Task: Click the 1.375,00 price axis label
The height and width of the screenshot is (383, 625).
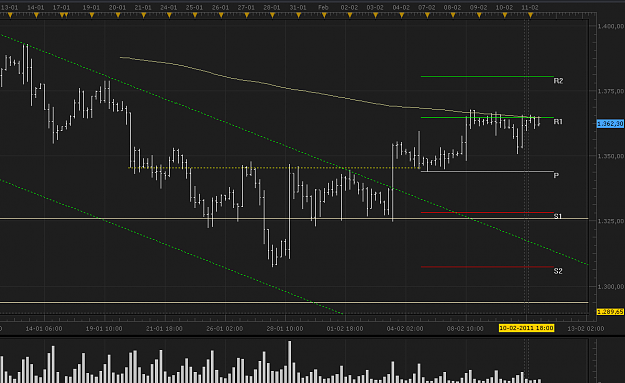Action: point(611,91)
